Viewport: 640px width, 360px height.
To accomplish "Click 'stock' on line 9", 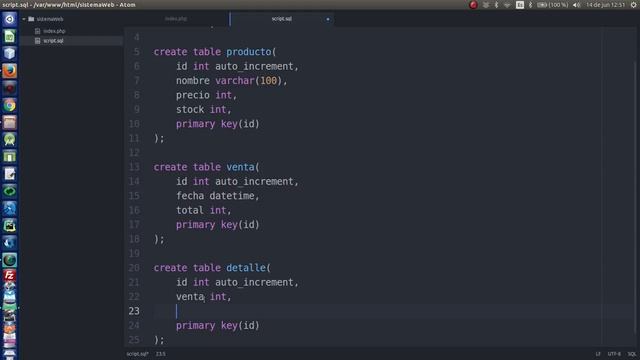I will pyautogui.click(x=190, y=109).
